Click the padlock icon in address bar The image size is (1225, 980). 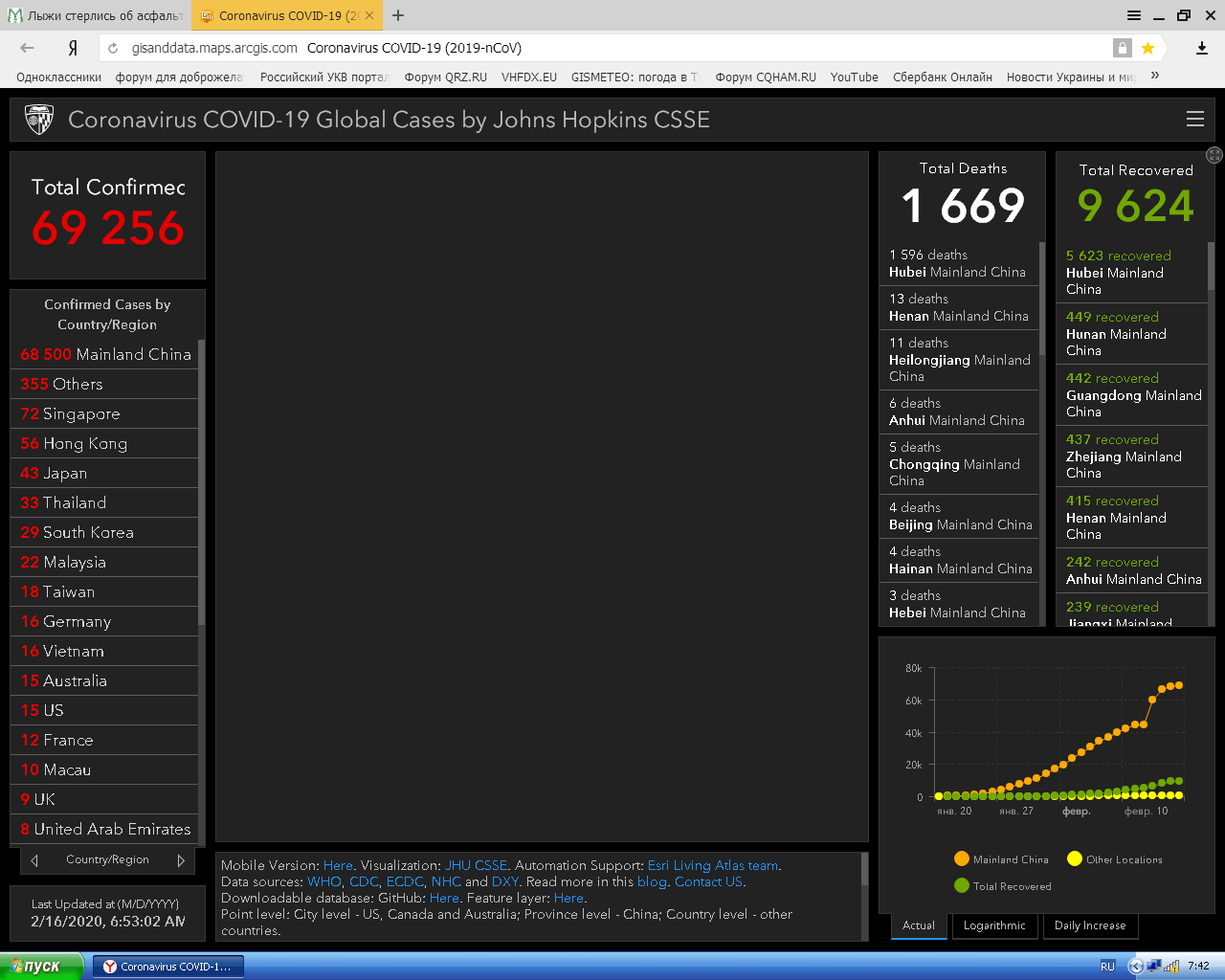click(1123, 48)
